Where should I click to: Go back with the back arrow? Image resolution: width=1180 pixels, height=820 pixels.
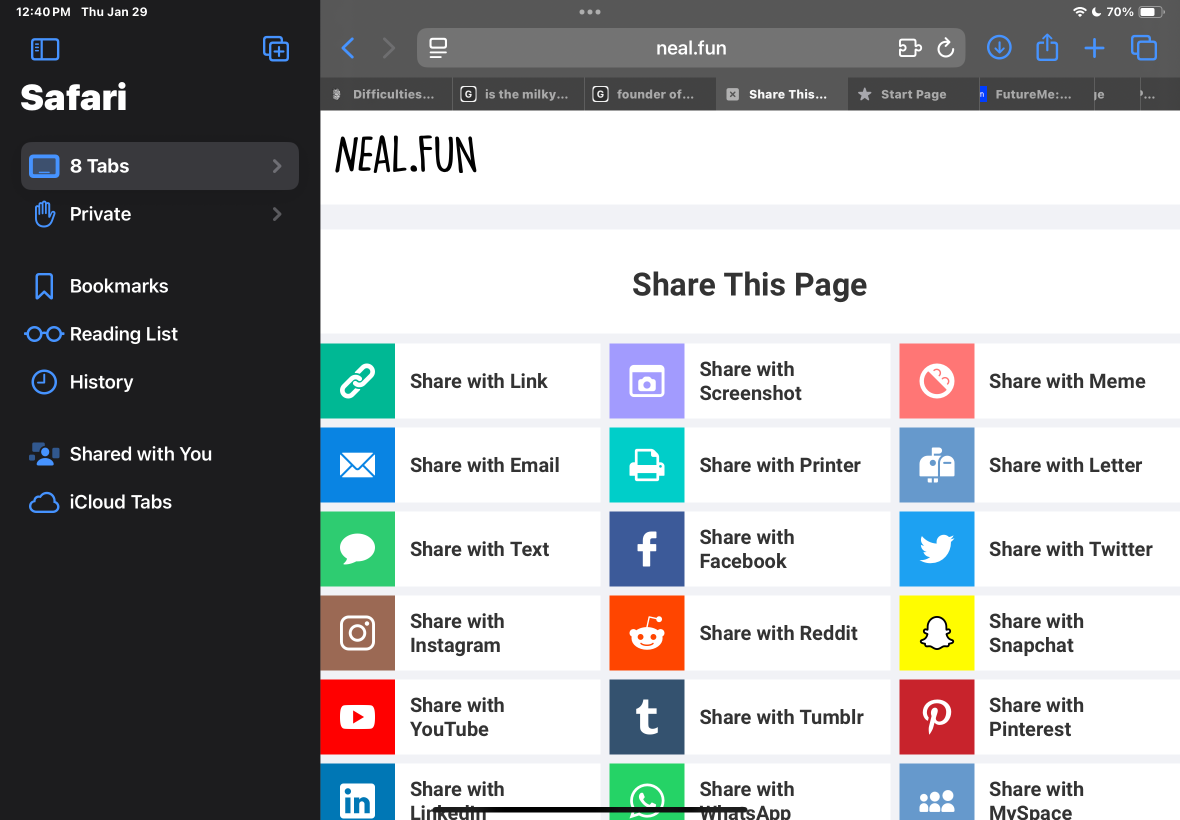tap(348, 48)
